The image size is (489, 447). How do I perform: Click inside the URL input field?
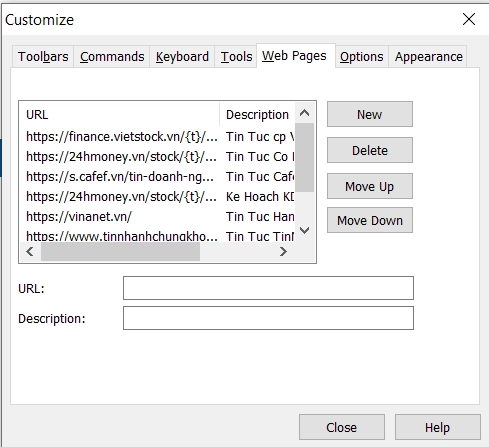pos(268,288)
